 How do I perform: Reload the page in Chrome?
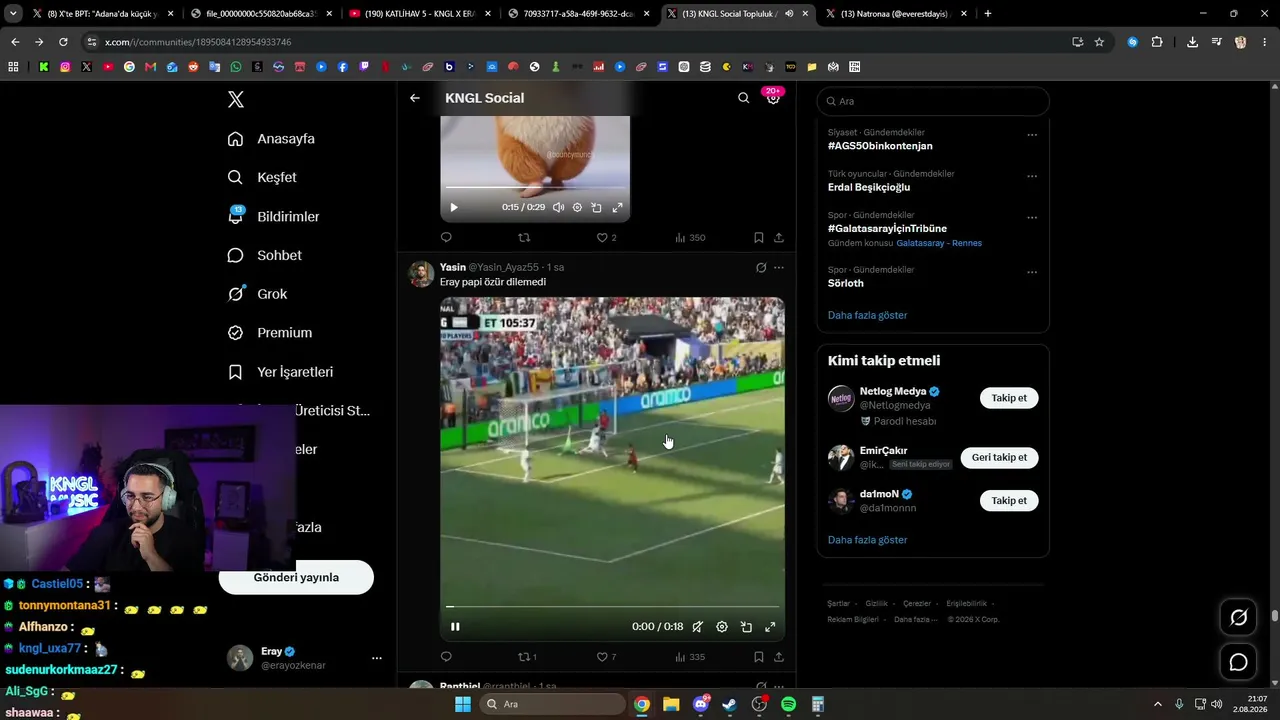[x=63, y=42]
